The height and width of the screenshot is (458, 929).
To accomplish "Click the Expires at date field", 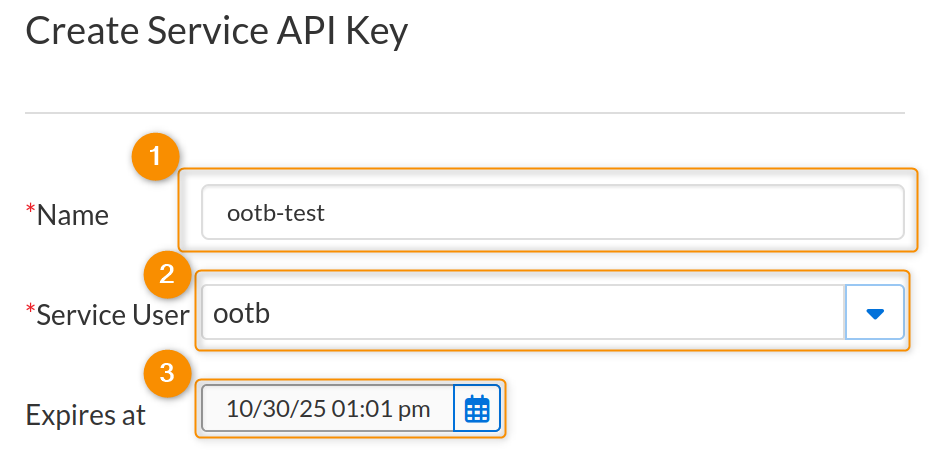I will pos(328,409).
